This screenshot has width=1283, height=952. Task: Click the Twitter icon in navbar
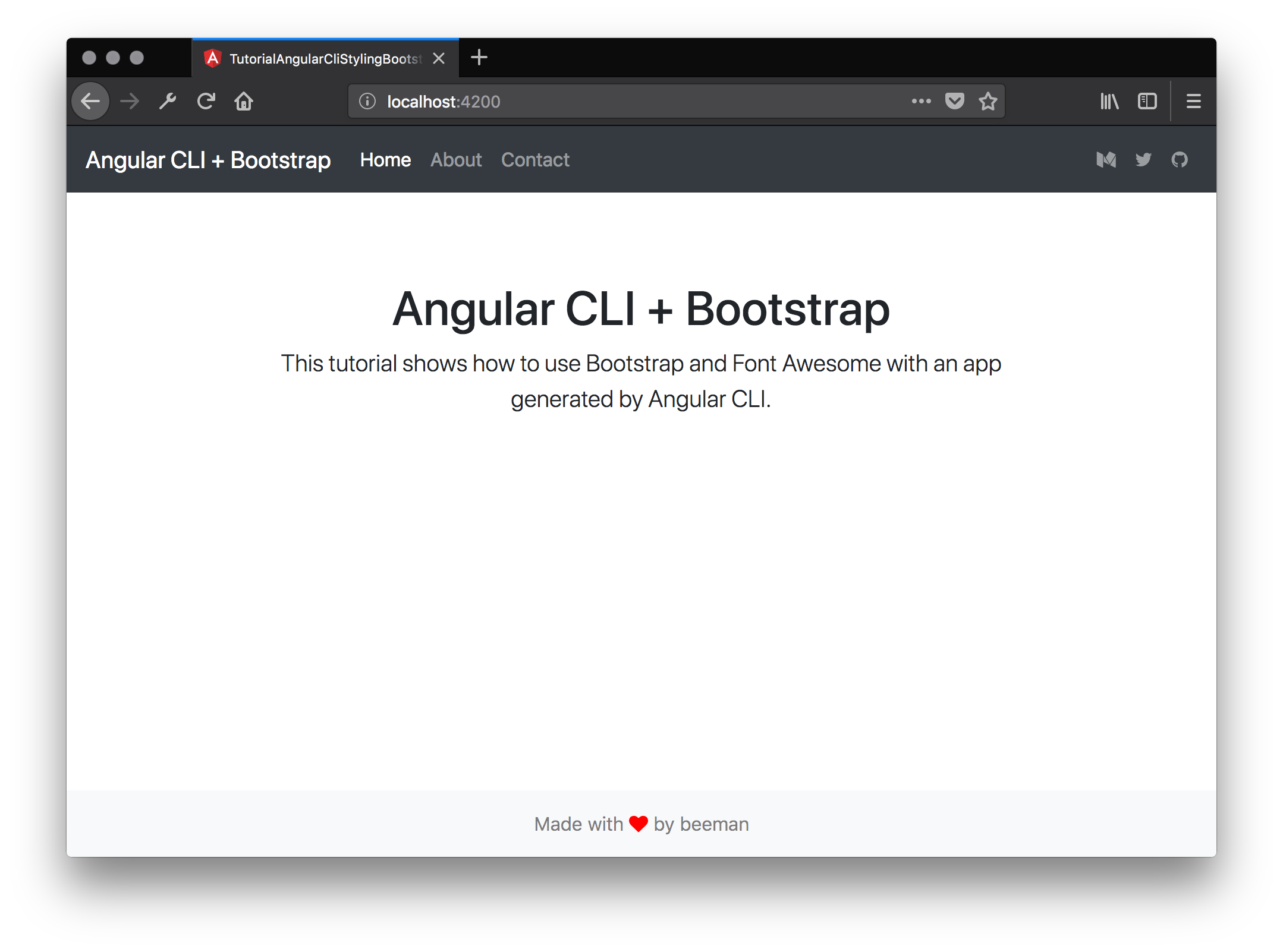pyautogui.click(x=1143, y=159)
